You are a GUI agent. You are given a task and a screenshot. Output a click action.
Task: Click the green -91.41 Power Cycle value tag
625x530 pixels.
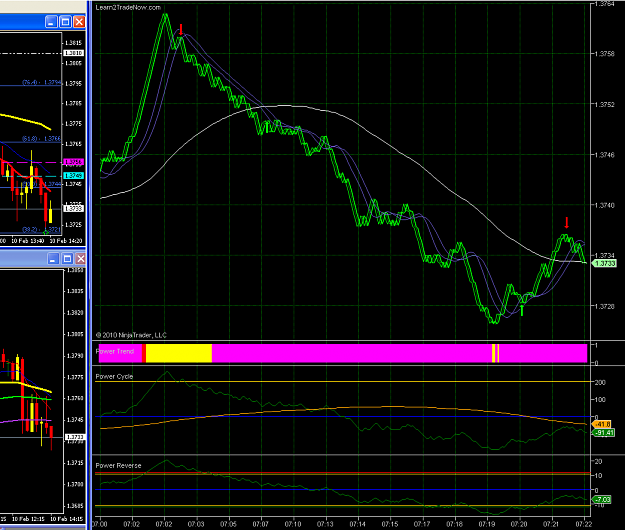coord(604,433)
